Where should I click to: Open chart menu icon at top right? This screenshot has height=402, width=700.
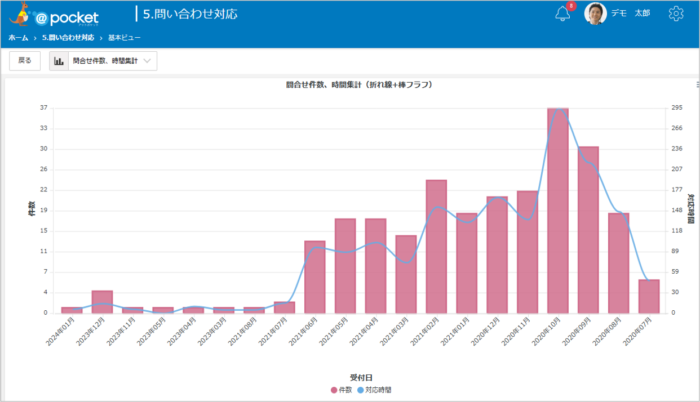(x=697, y=84)
